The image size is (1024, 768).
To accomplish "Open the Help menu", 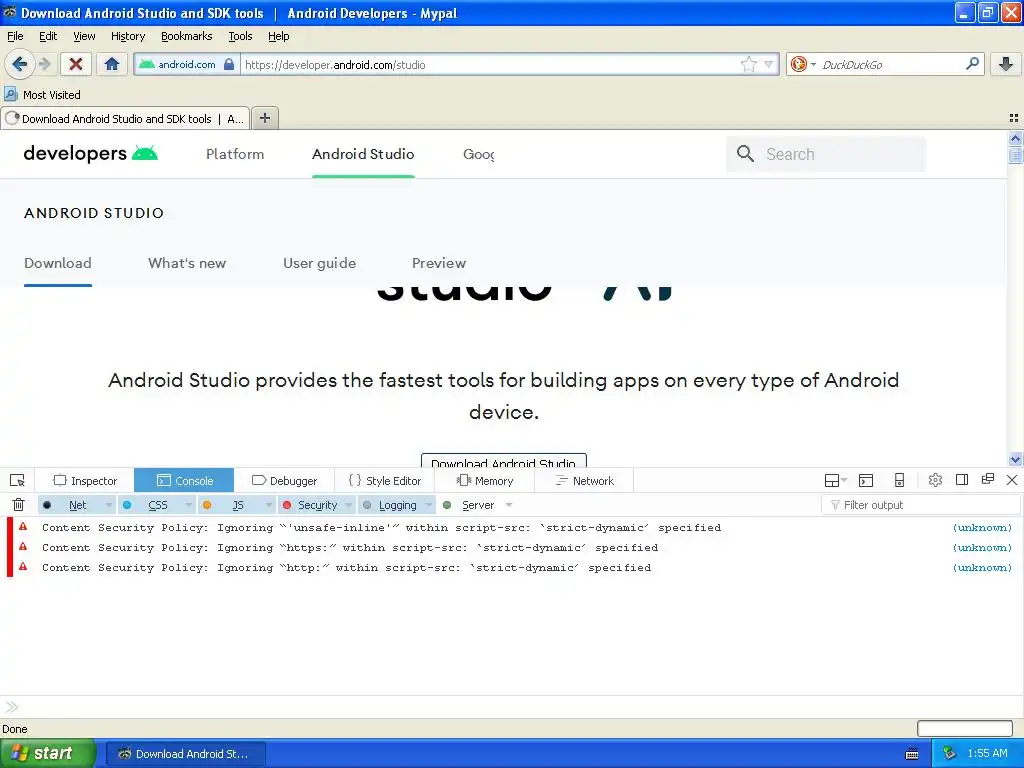I will pyautogui.click(x=279, y=36).
